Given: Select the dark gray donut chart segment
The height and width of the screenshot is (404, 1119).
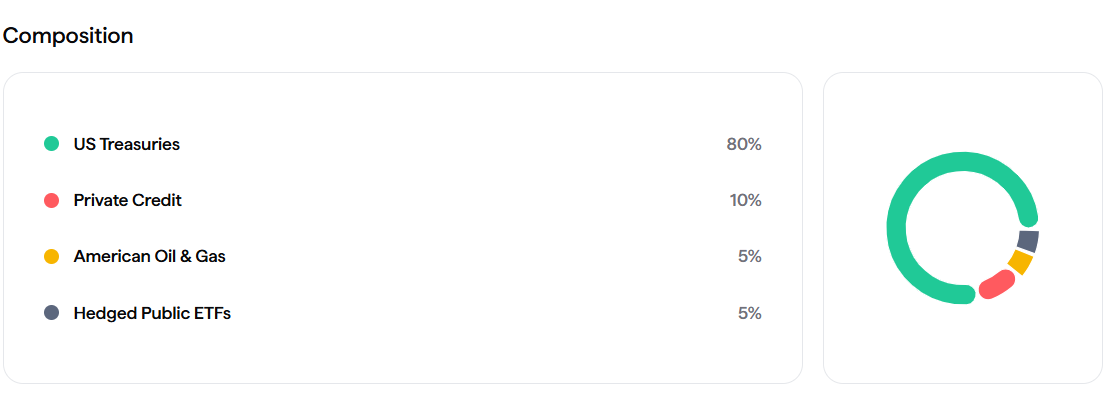Looking at the screenshot, I should point(1028,240).
